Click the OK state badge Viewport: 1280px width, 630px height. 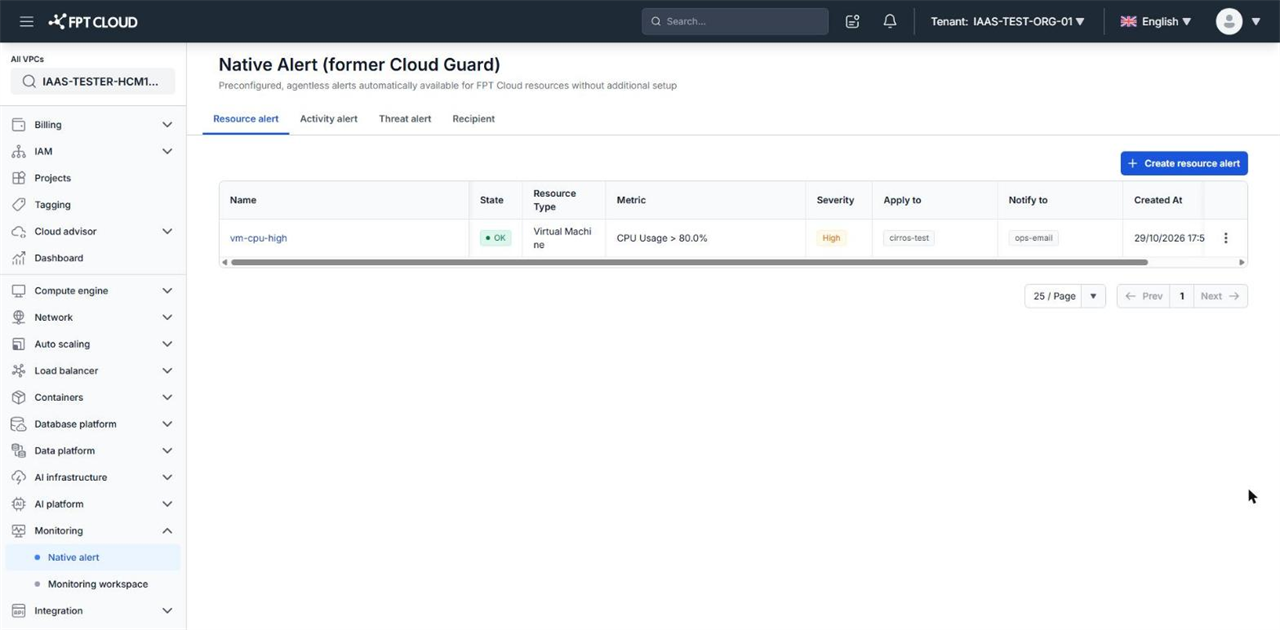495,238
